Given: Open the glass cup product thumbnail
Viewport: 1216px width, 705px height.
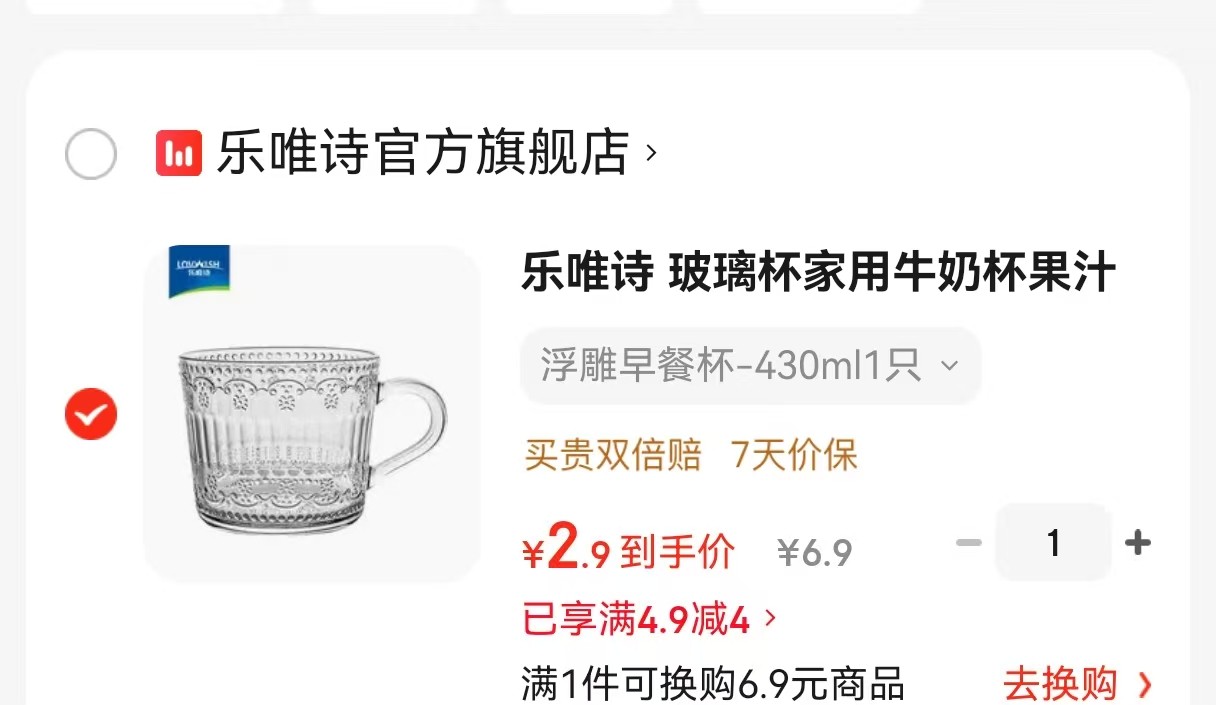Looking at the screenshot, I should [312, 414].
